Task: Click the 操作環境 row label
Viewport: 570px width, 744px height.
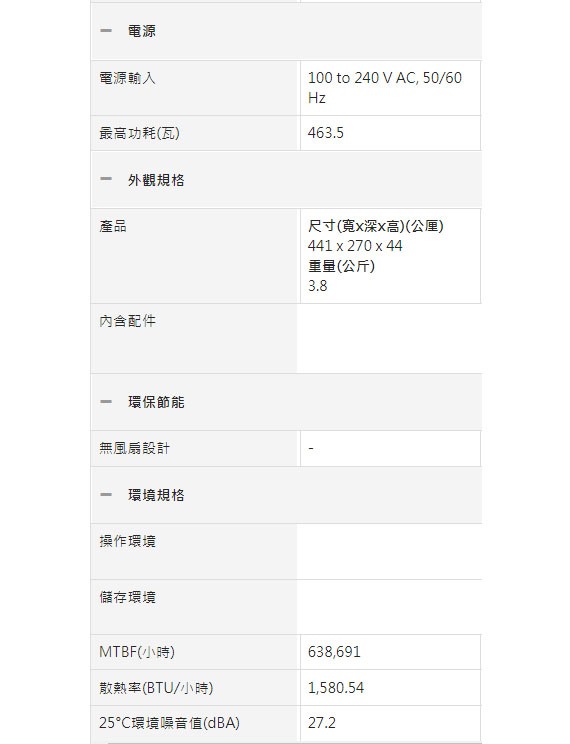Action: [x=127, y=541]
